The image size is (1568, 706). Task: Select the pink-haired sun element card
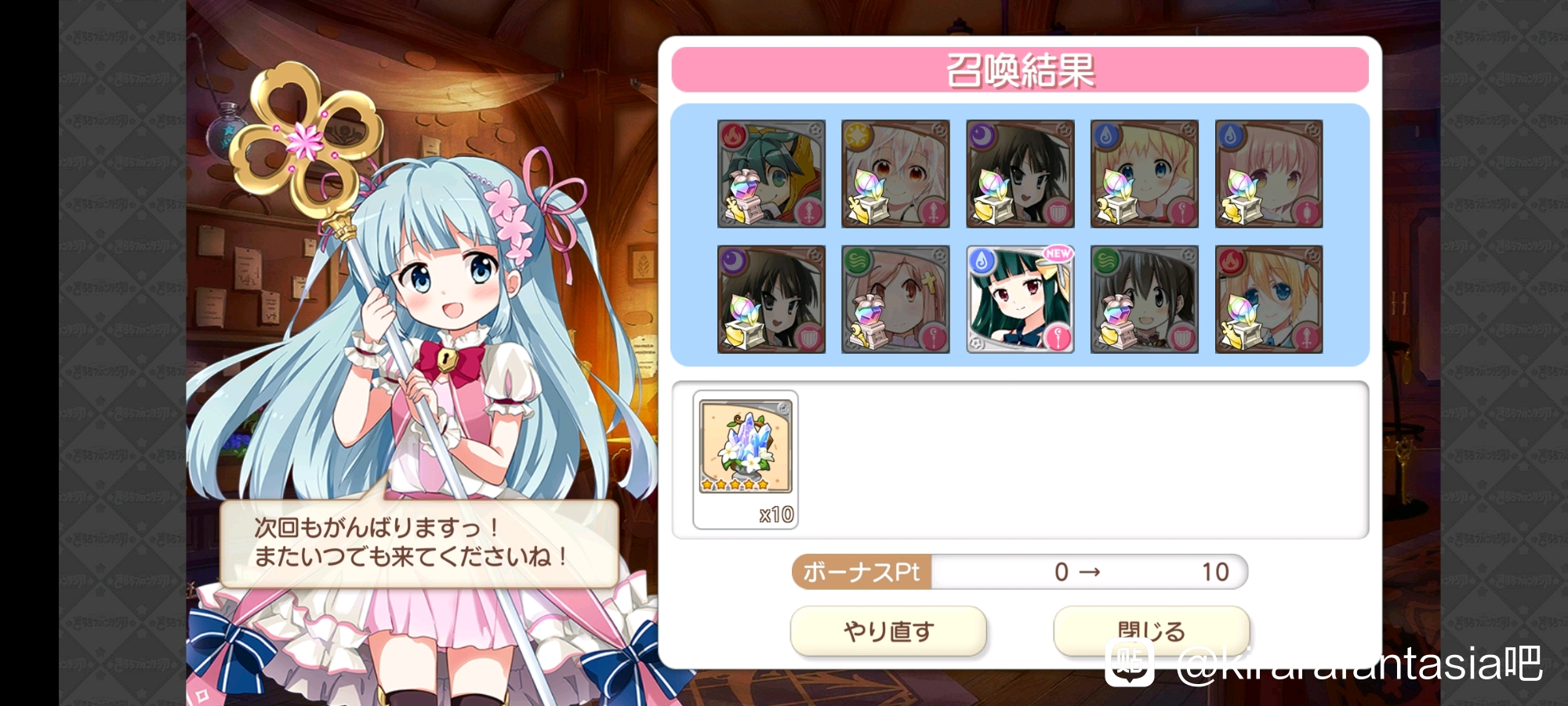click(x=895, y=174)
